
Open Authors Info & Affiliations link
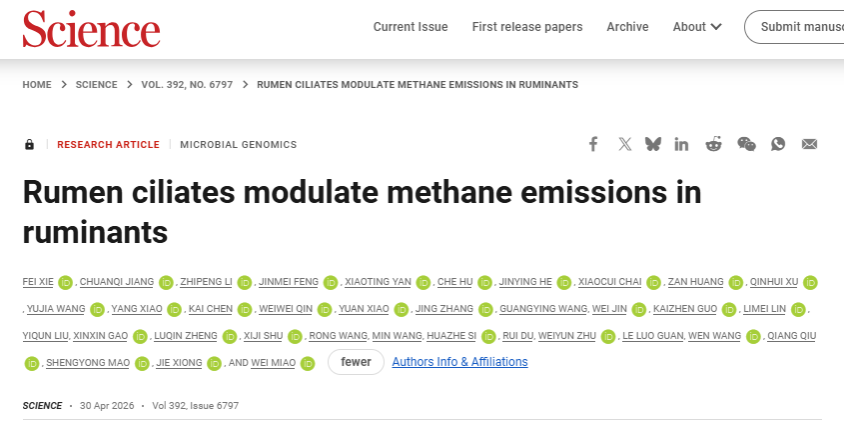click(x=460, y=362)
